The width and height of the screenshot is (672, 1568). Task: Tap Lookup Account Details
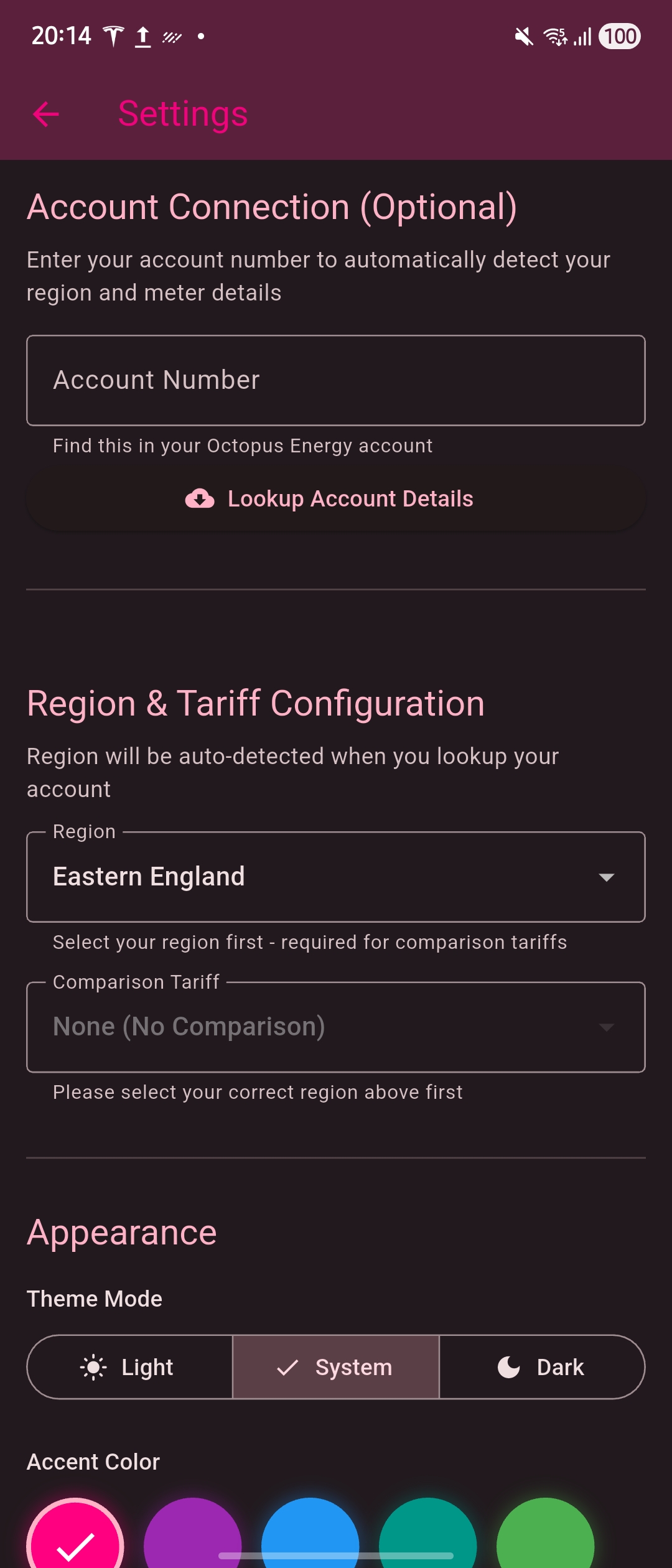(x=336, y=498)
